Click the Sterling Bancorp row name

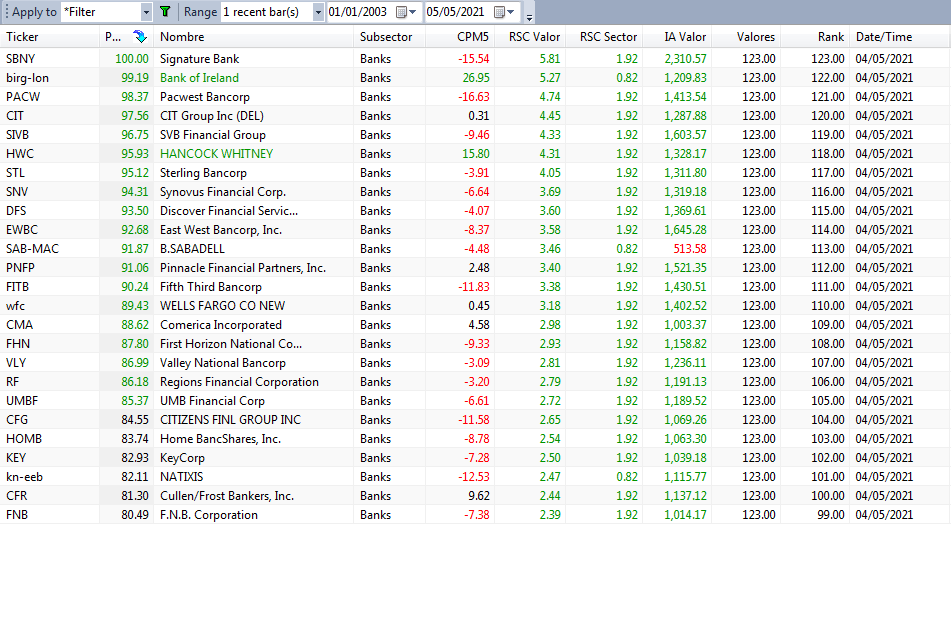(203, 173)
